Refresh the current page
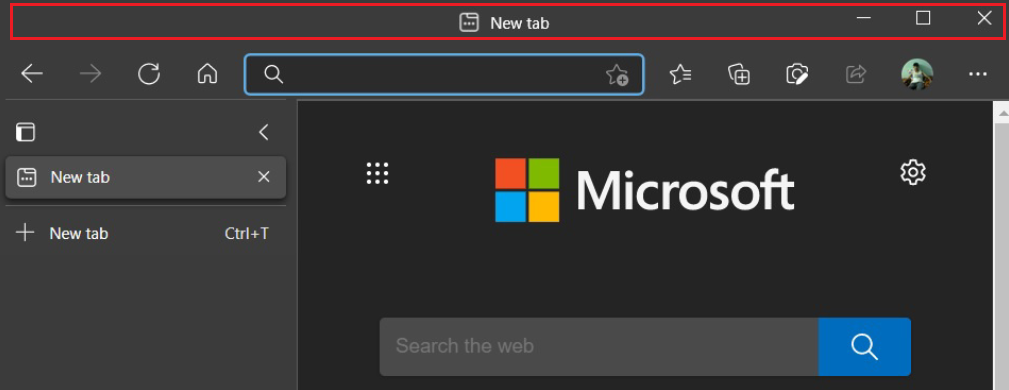 point(149,75)
